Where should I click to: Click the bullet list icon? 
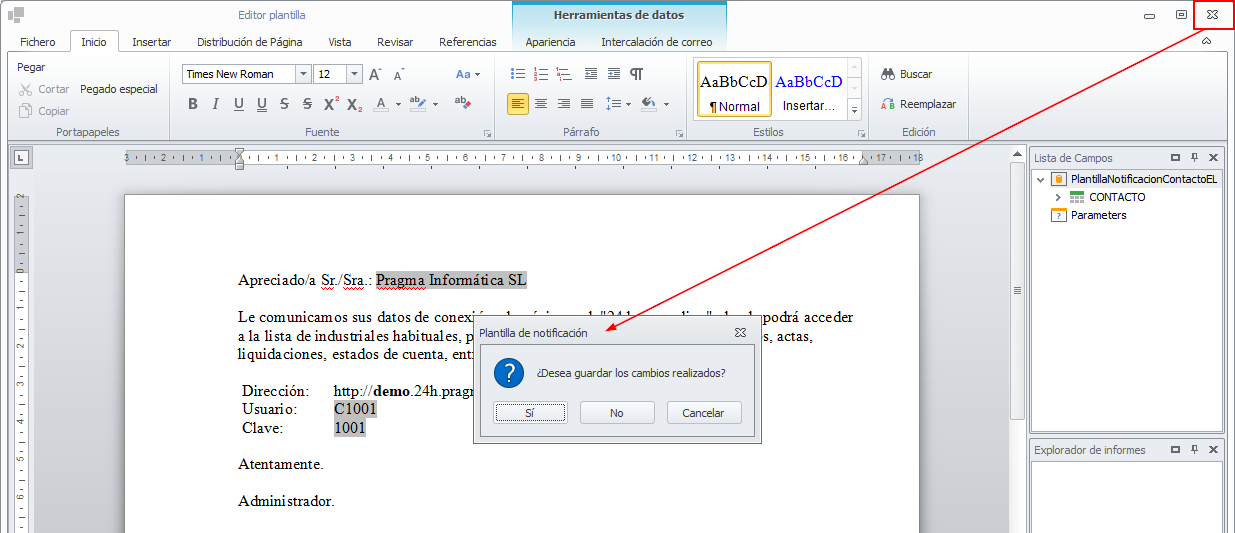(x=517, y=74)
